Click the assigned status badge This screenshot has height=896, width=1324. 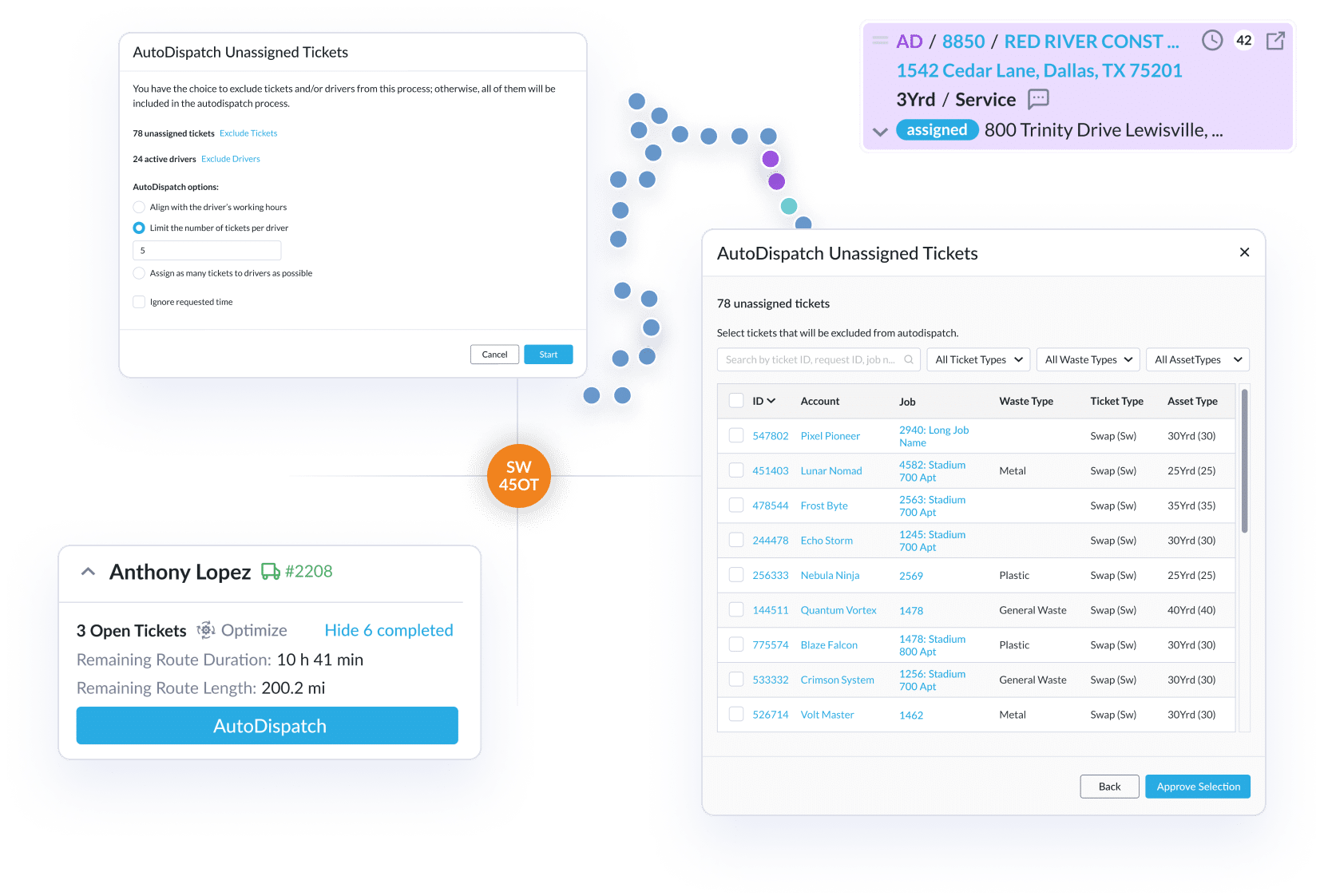point(938,130)
